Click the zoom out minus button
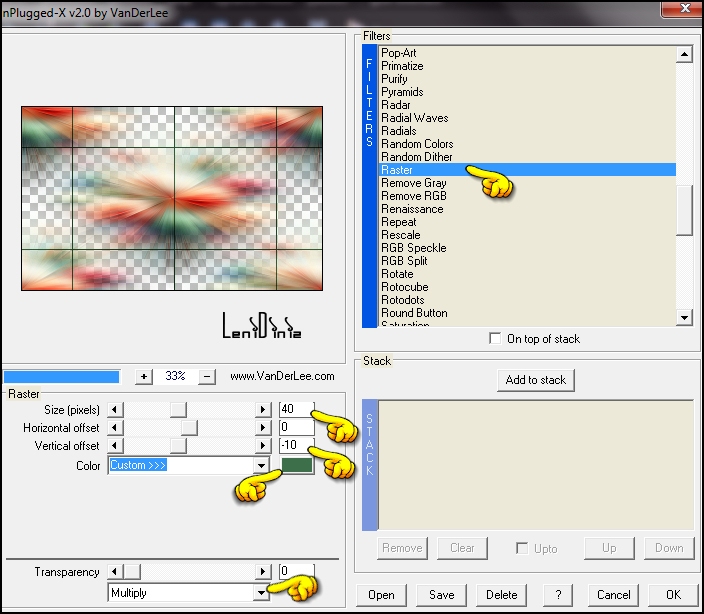Image resolution: width=704 pixels, height=614 pixels. (208, 376)
